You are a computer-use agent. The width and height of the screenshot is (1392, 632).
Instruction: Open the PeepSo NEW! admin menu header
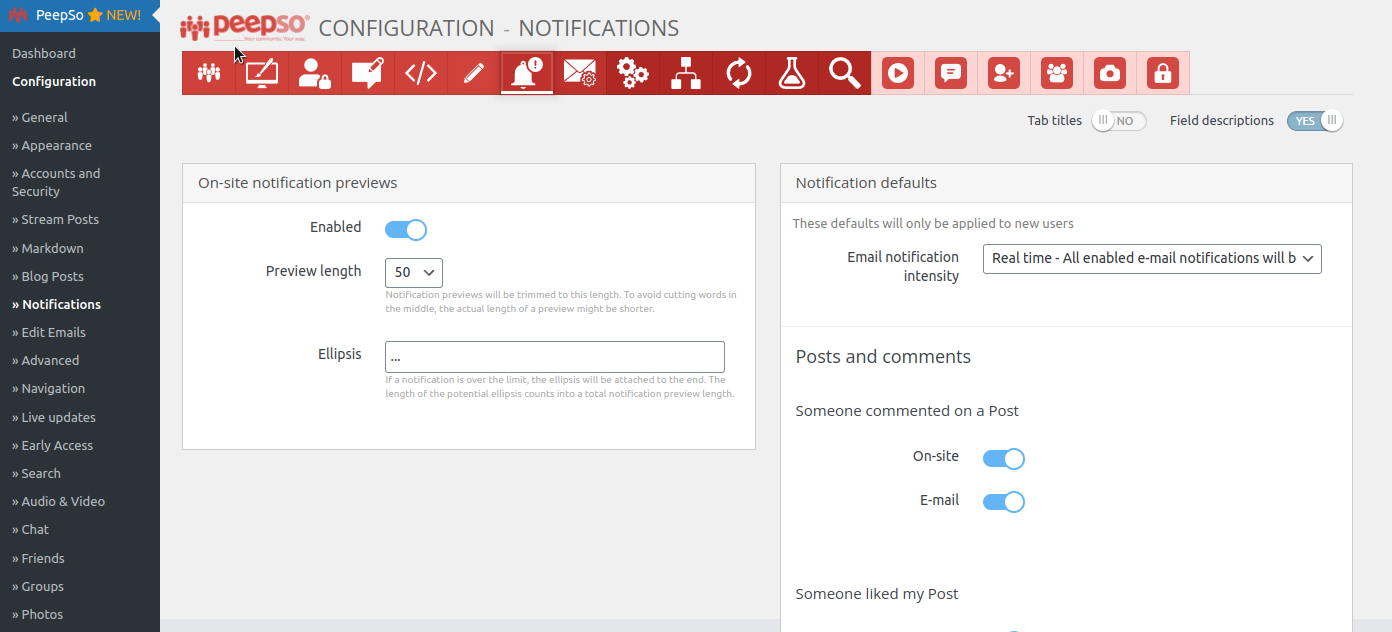click(80, 15)
